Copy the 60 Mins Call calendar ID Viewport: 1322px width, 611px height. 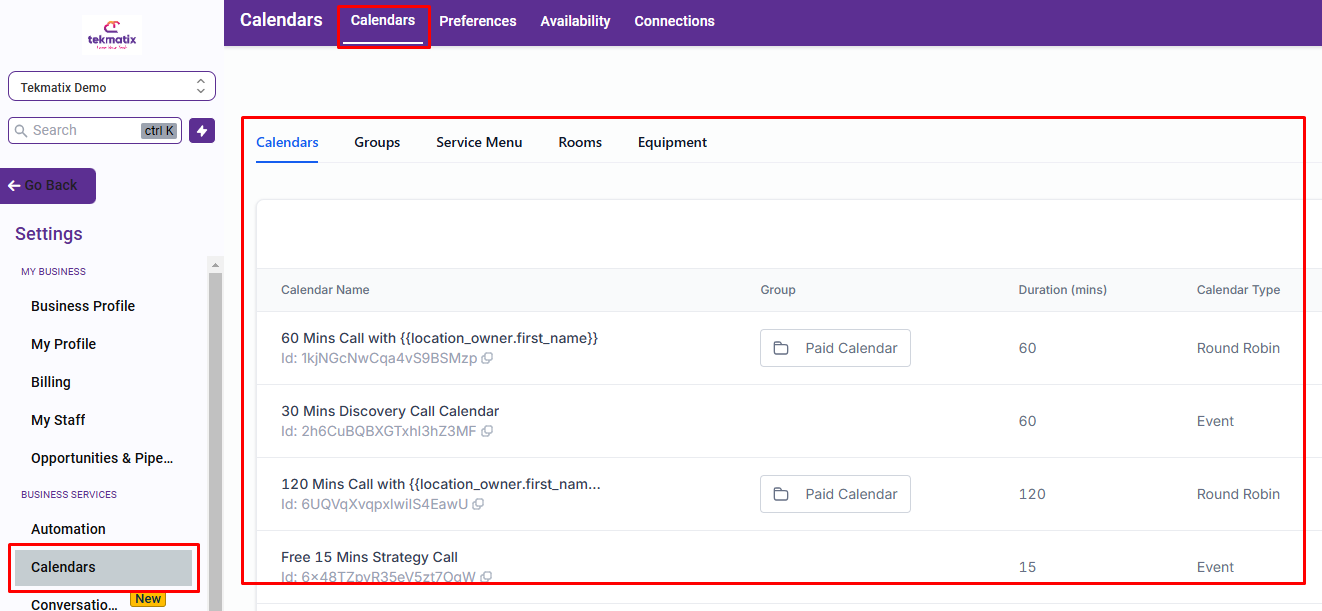487,358
